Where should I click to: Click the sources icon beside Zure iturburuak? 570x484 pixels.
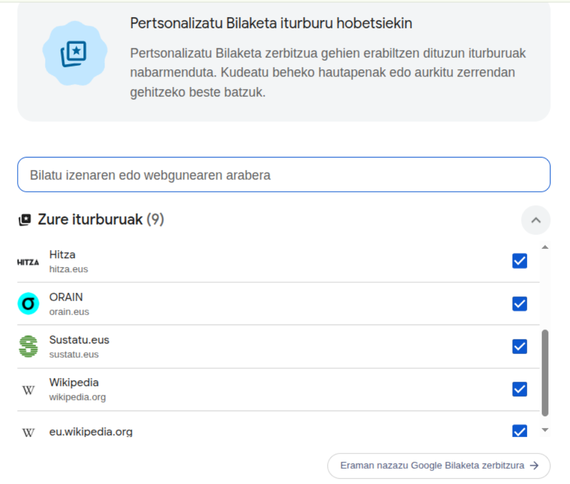[25, 220]
